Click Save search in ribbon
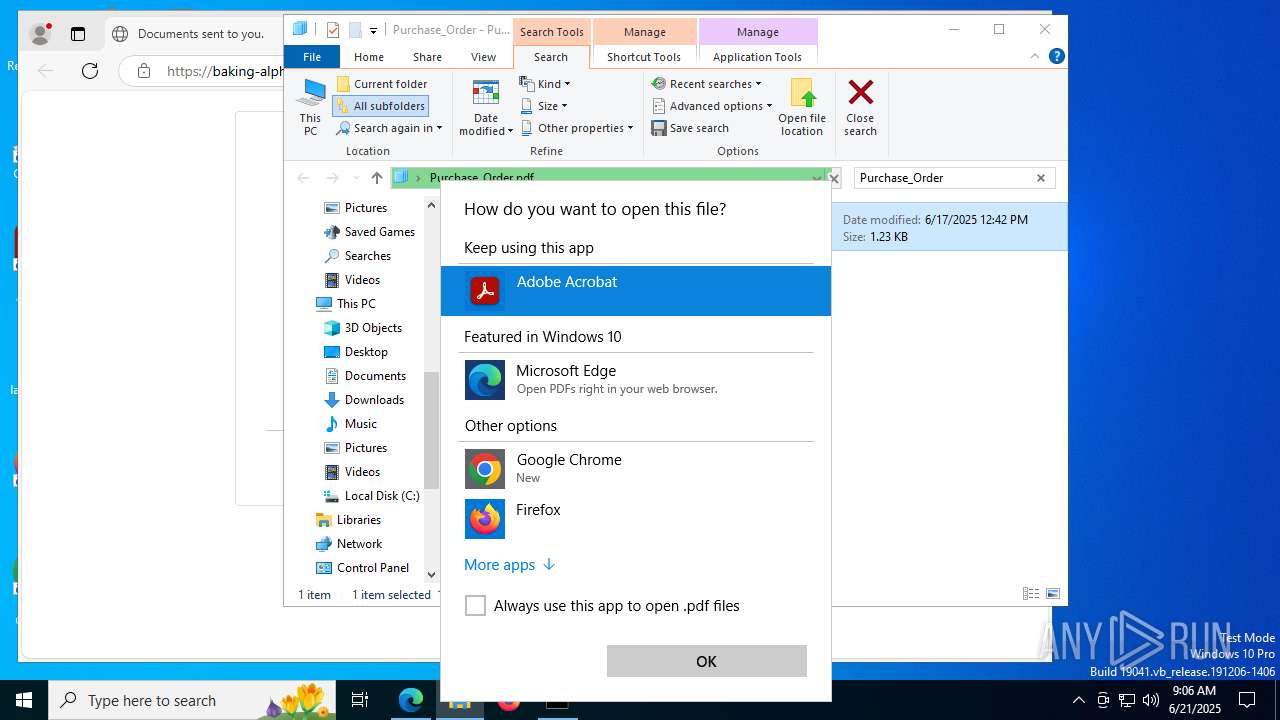Screen dimensions: 1280x720 click(690, 128)
